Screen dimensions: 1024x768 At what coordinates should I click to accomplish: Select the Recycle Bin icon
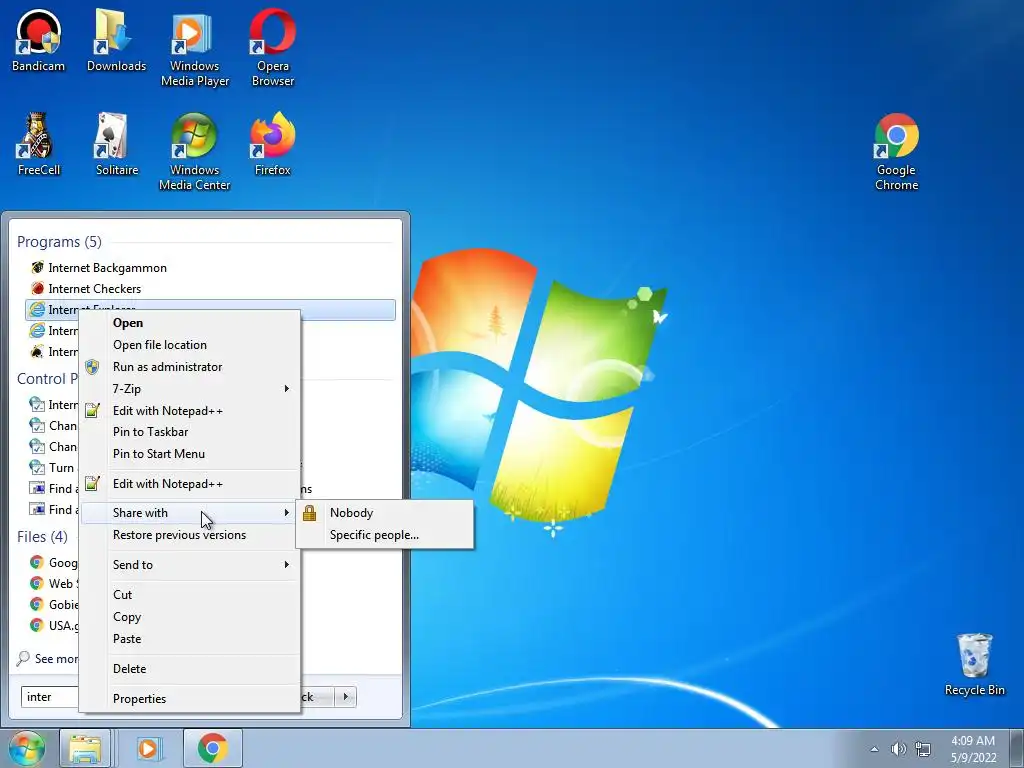pyautogui.click(x=974, y=665)
